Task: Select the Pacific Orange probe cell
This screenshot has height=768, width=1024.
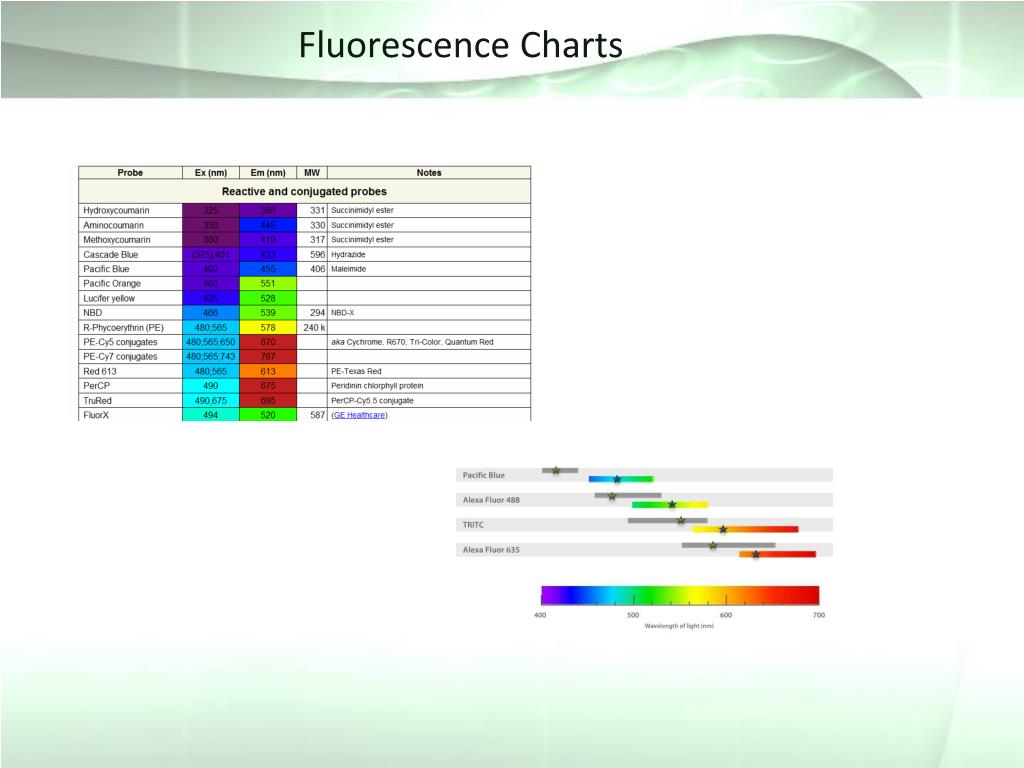Action: [130, 283]
